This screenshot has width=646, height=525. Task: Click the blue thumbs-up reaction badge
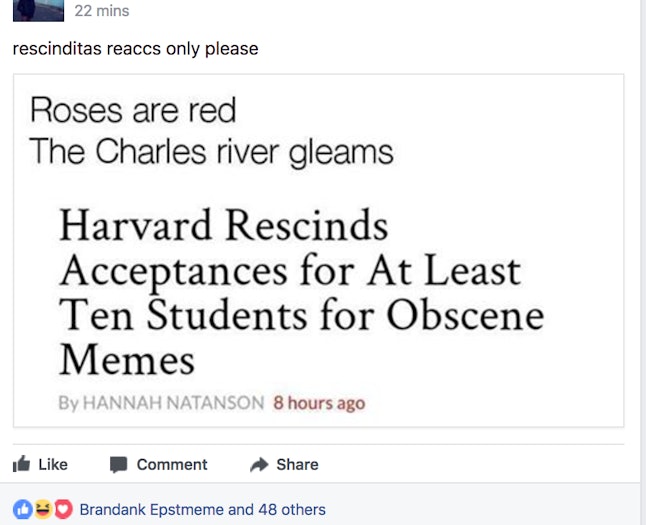click(22, 509)
